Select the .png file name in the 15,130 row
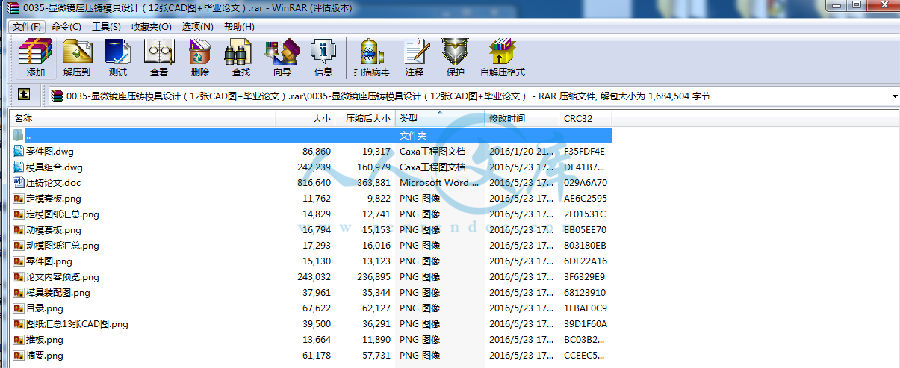Screen dimensions: 900x368 (49, 261)
